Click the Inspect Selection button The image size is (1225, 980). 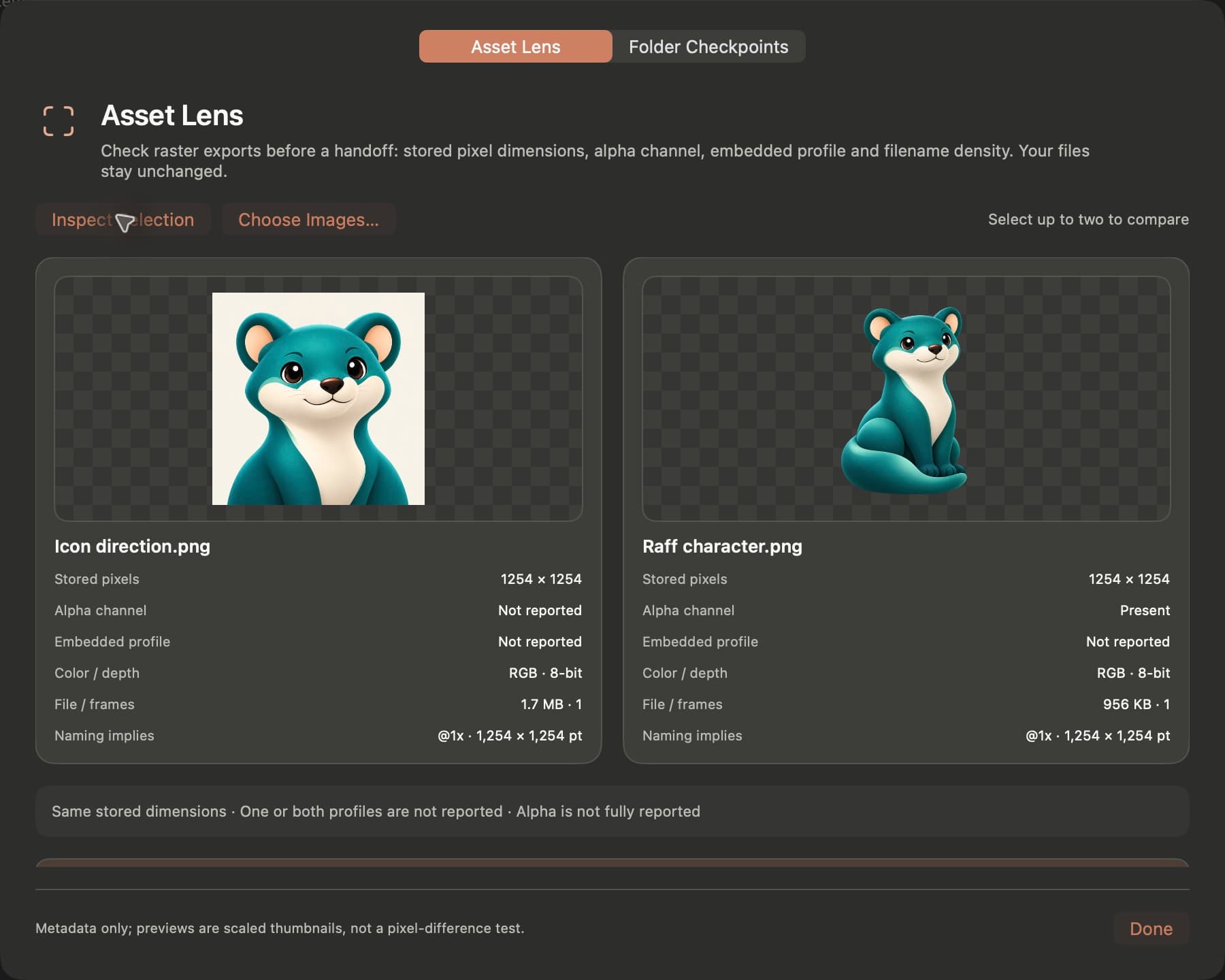[123, 219]
